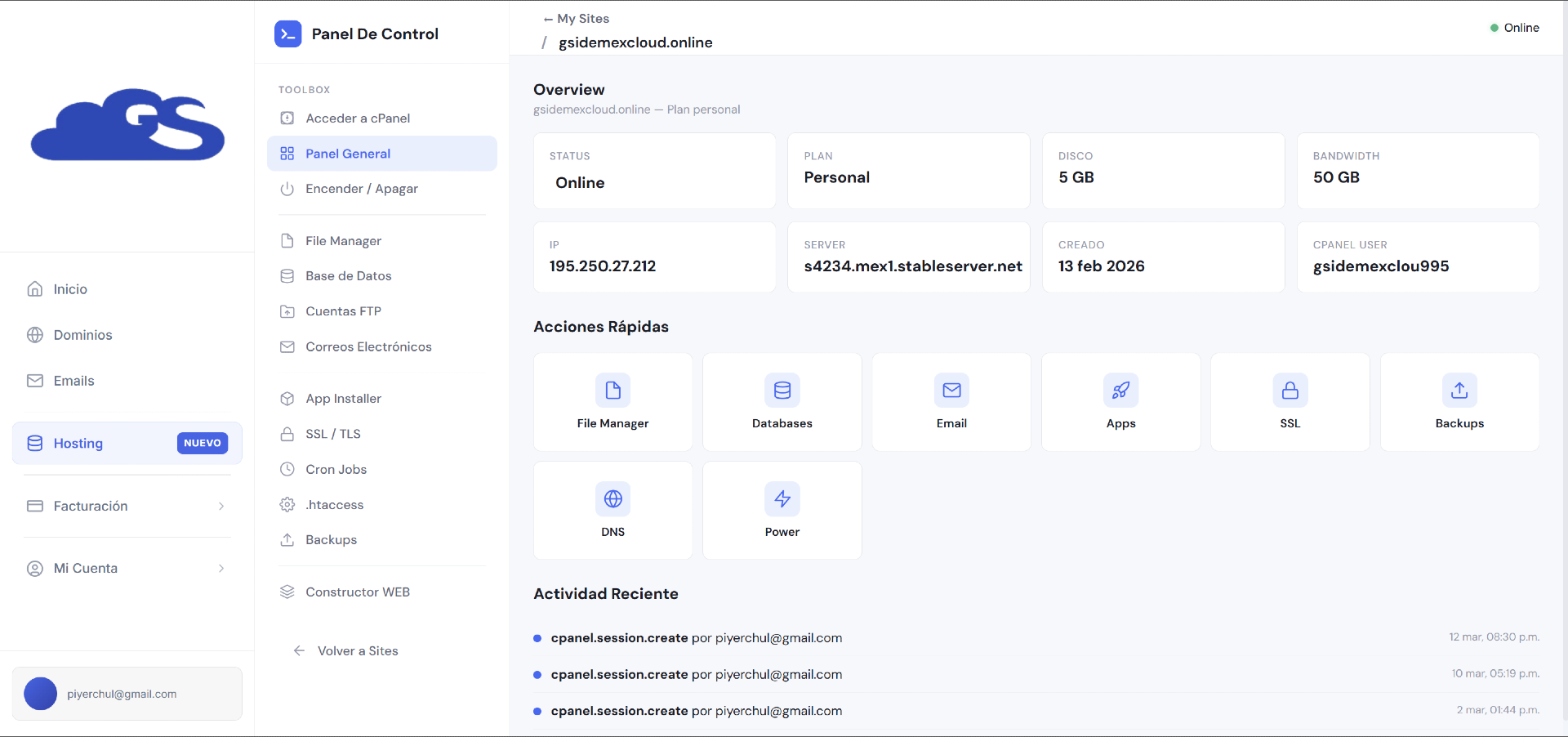1568x737 pixels.
Task: Click the Backups upload icon
Action: point(1459,391)
